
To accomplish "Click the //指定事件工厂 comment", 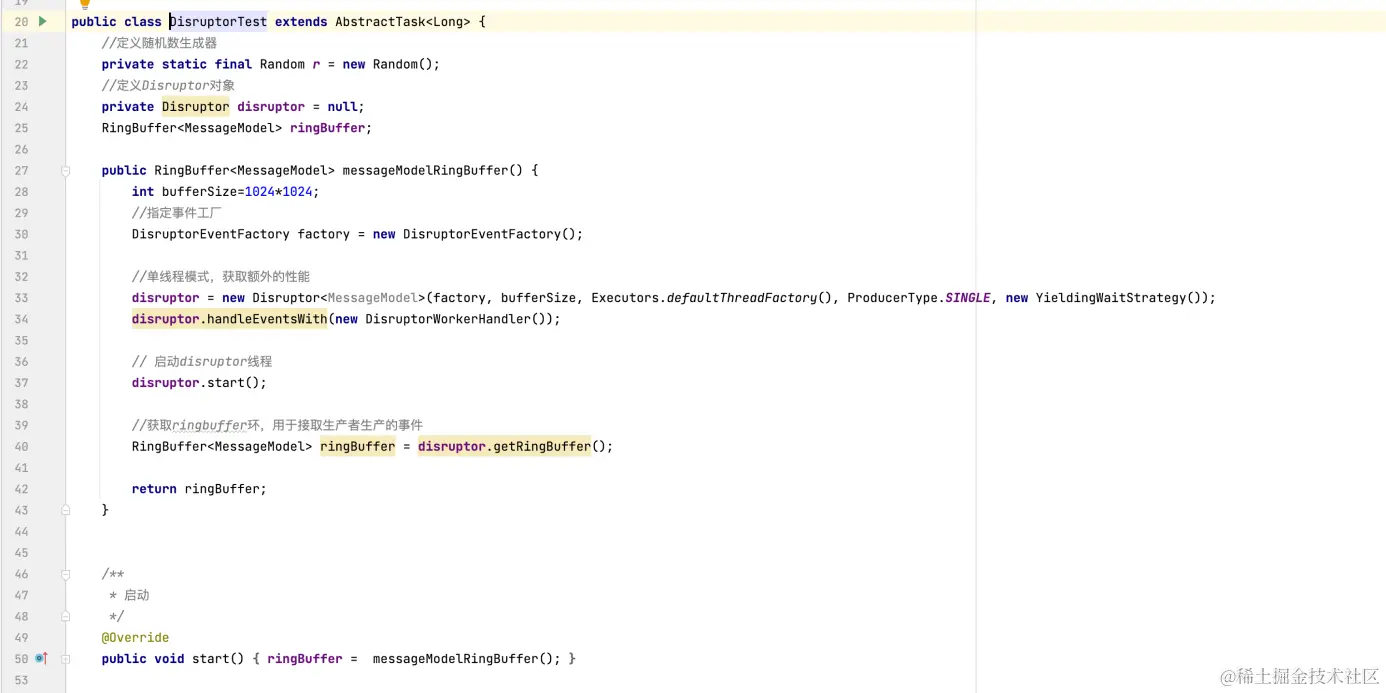I will (177, 213).
